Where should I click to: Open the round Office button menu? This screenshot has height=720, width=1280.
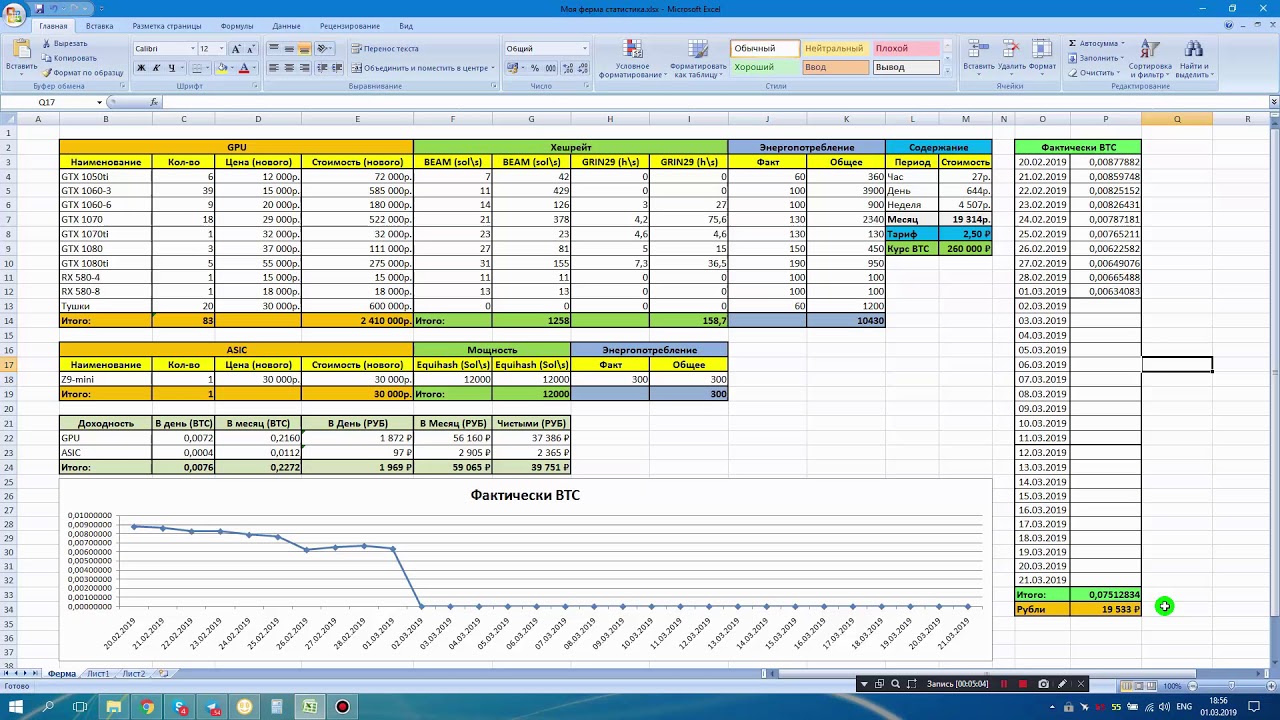pyautogui.click(x=14, y=13)
